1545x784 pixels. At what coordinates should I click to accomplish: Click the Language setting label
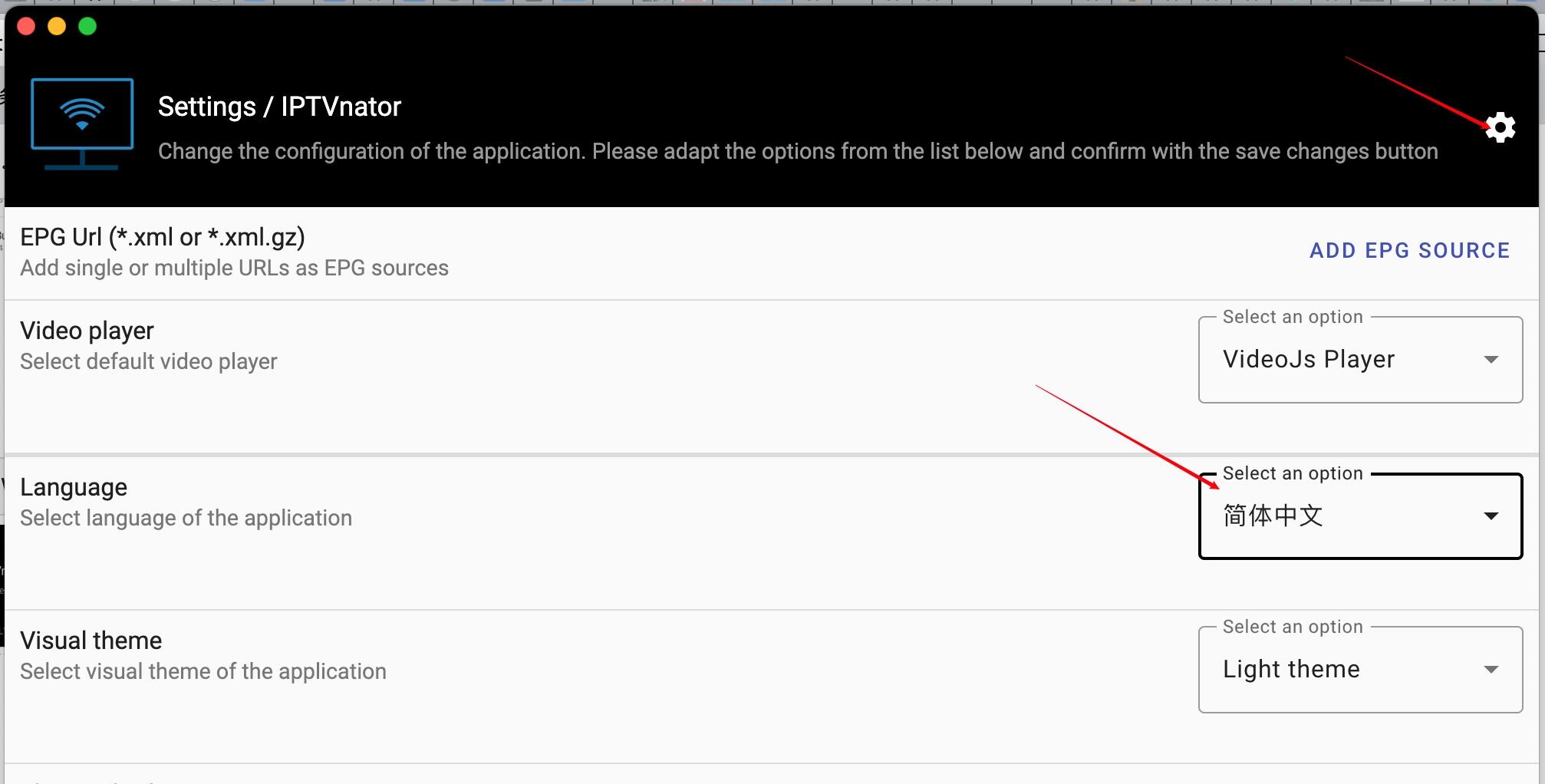point(74,487)
